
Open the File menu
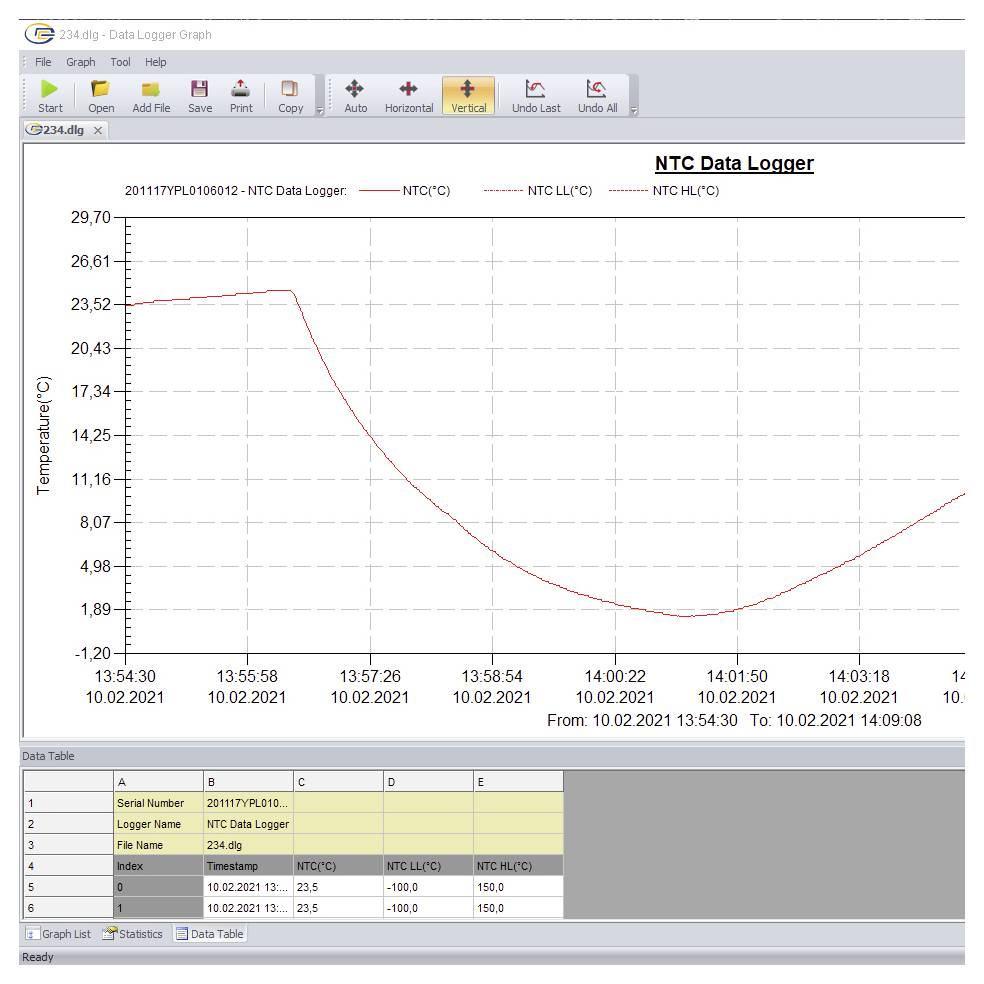[43, 62]
